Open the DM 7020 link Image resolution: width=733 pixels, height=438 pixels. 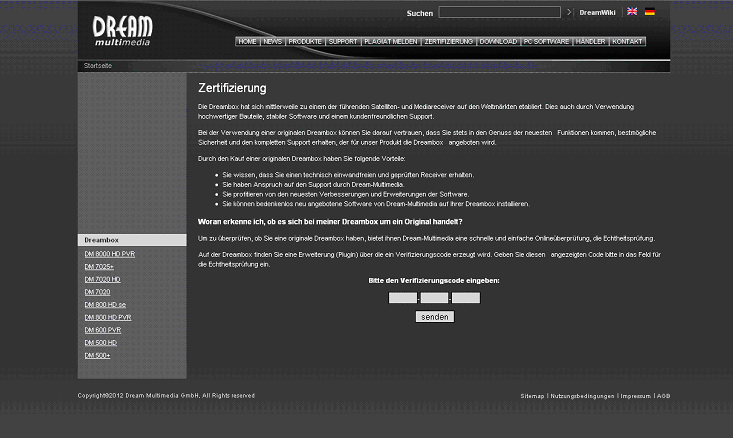coord(97,292)
